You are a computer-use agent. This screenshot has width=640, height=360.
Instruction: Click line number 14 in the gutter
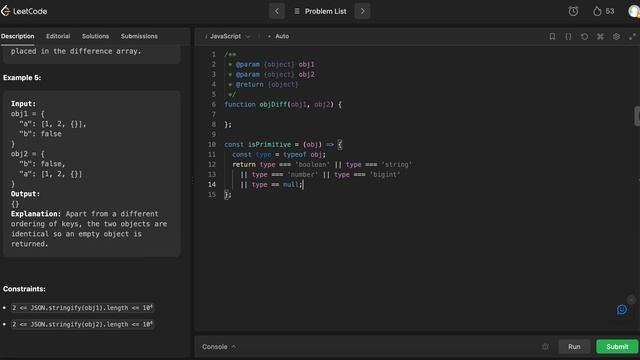(212, 184)
